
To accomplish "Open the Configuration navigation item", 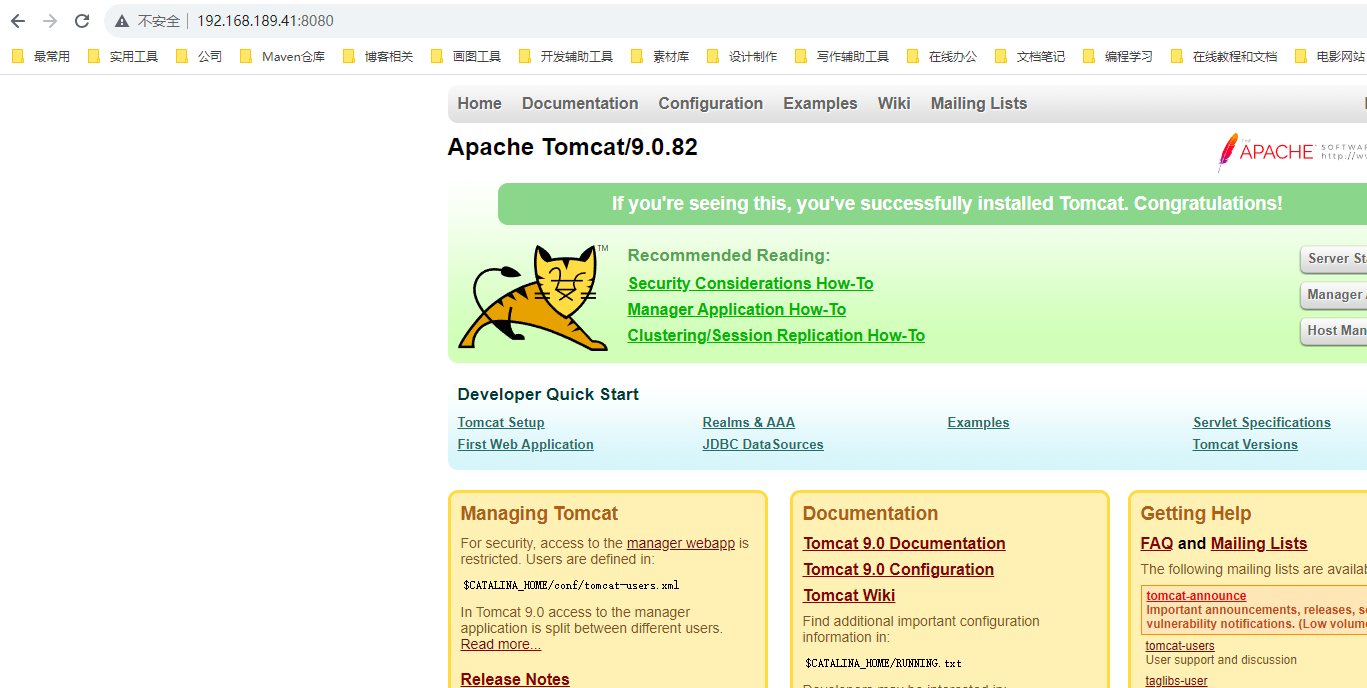I will click(x=710, y=103).
